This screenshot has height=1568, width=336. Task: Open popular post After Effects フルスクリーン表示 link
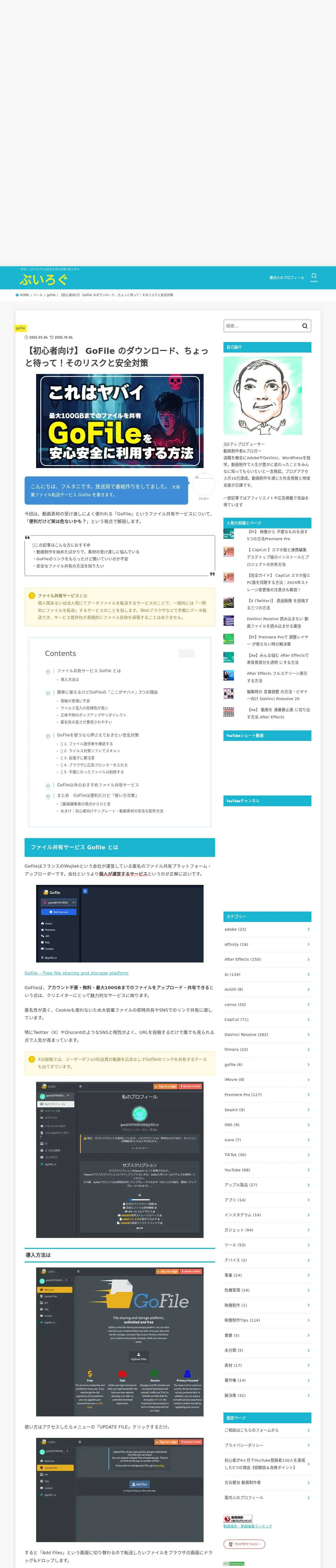pyautogui.click(x=277, y=677)
